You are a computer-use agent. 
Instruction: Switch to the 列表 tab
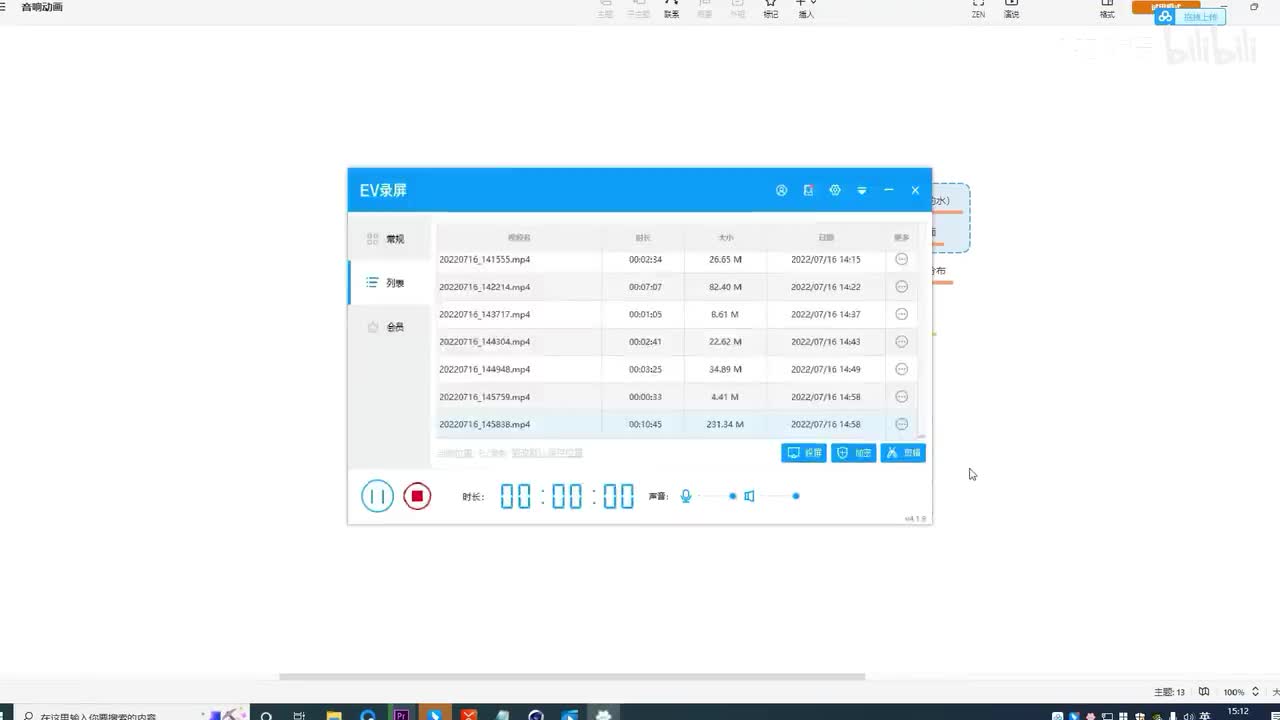click(390, 283)
